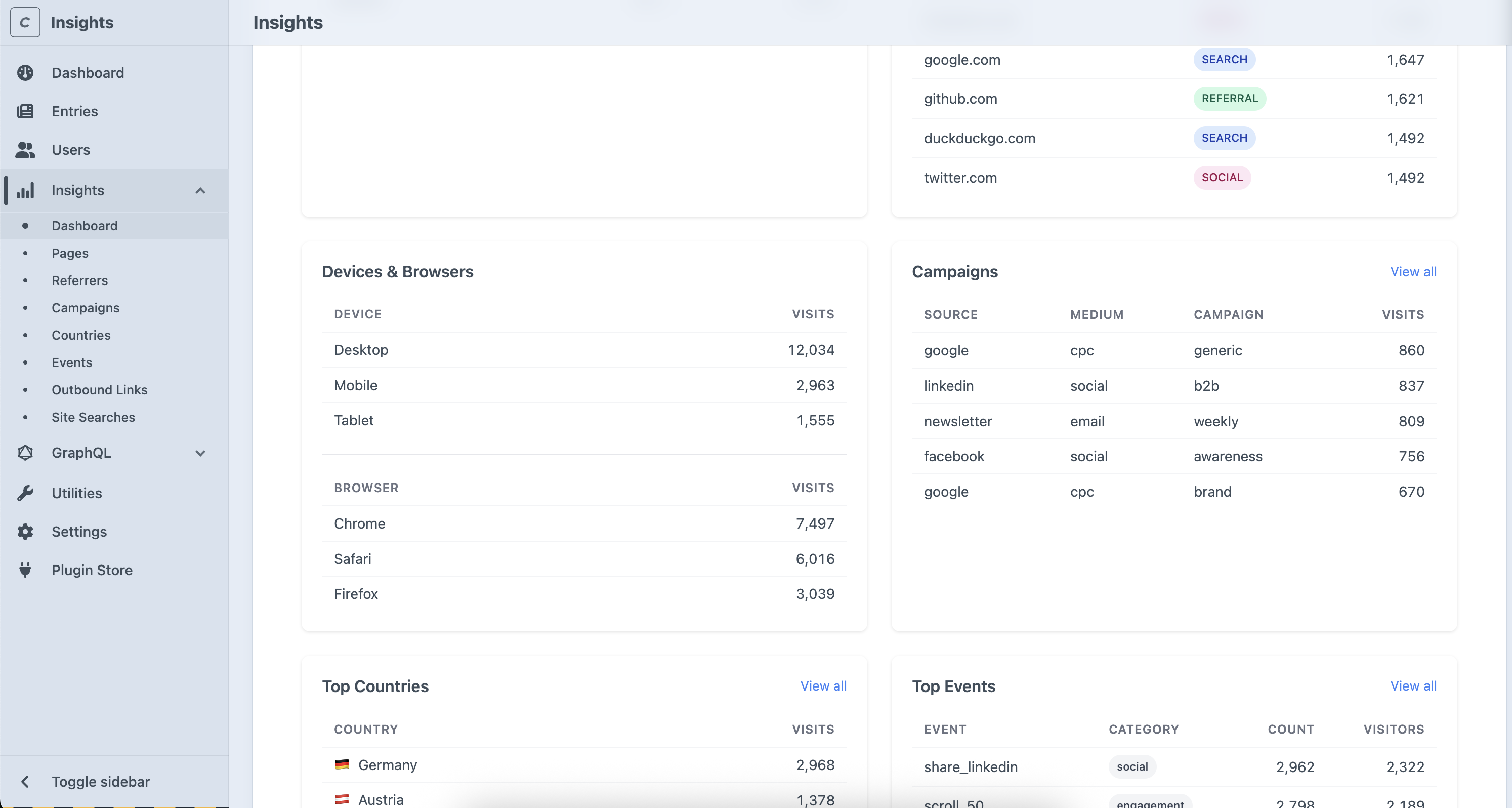Click View all in Campaigns card
1512x808 pixels.
point(1413,272)
